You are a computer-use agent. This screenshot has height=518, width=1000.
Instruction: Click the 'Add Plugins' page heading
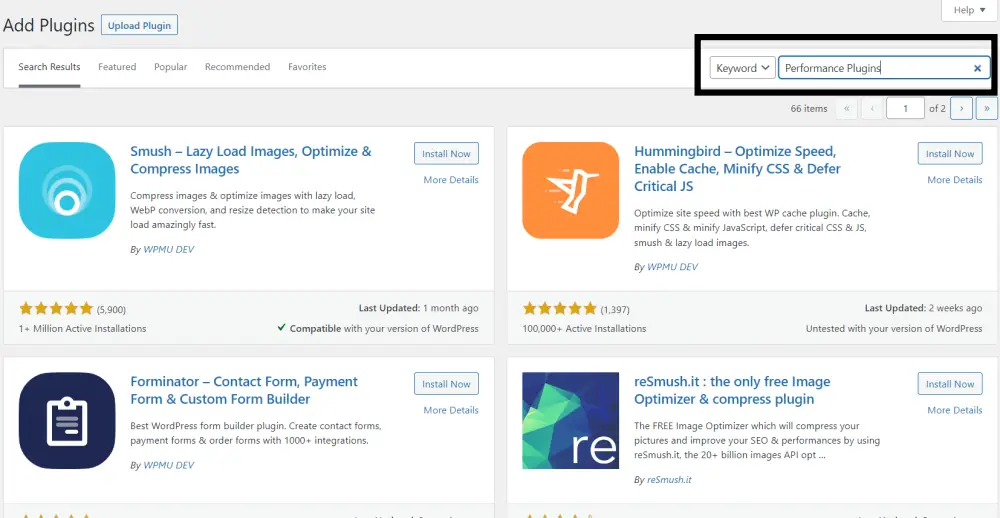pos(49,26)
